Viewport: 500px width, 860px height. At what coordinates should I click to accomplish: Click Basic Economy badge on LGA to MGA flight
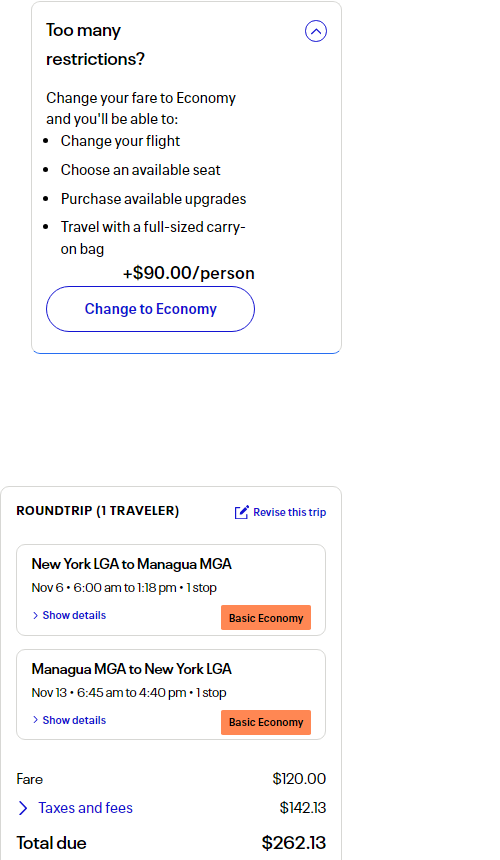(266, 618)
